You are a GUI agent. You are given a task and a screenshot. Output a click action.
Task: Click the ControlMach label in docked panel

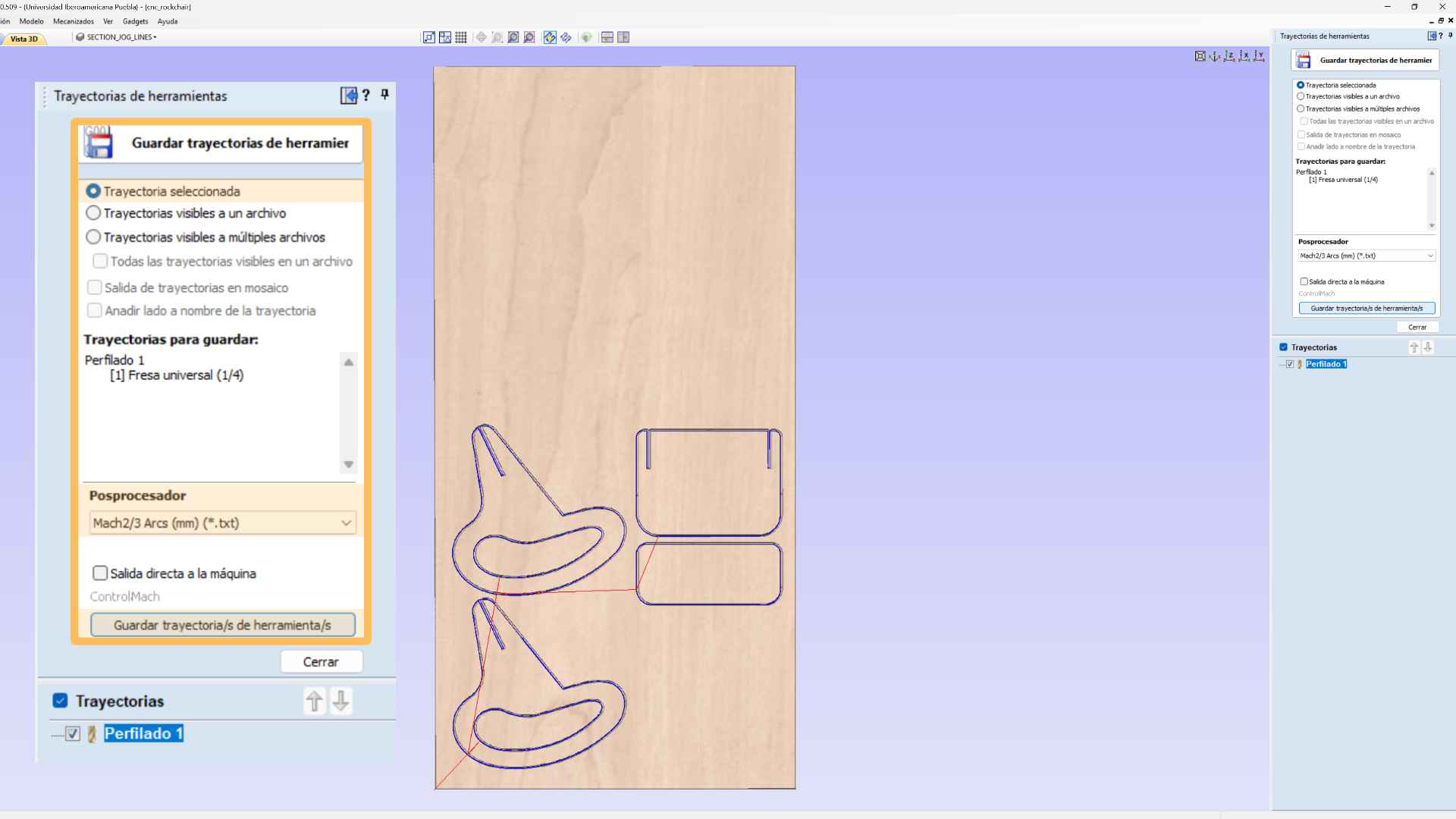coord(1316,293)
